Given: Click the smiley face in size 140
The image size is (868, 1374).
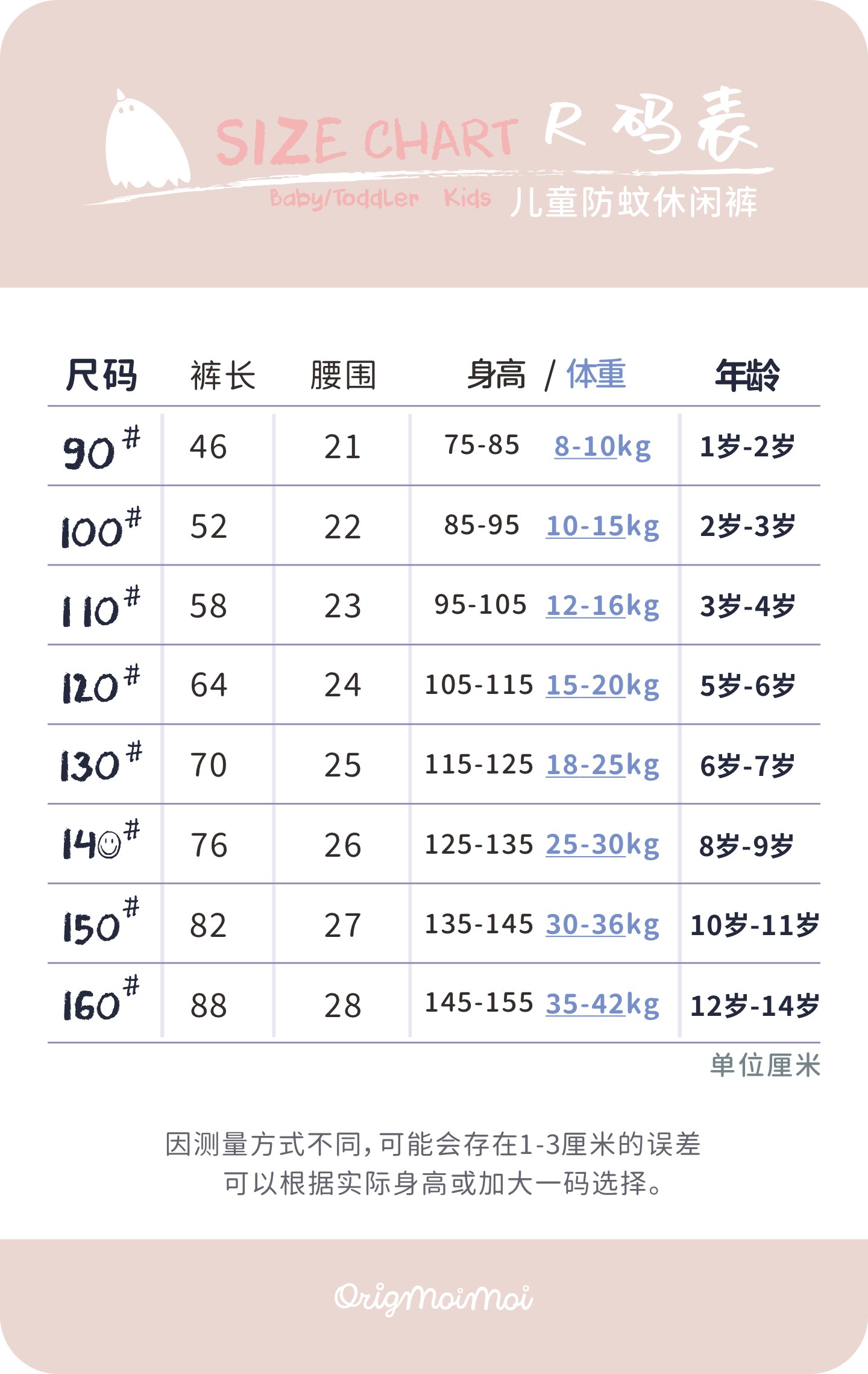Looking at the screenshot, I should click(110, 845).
